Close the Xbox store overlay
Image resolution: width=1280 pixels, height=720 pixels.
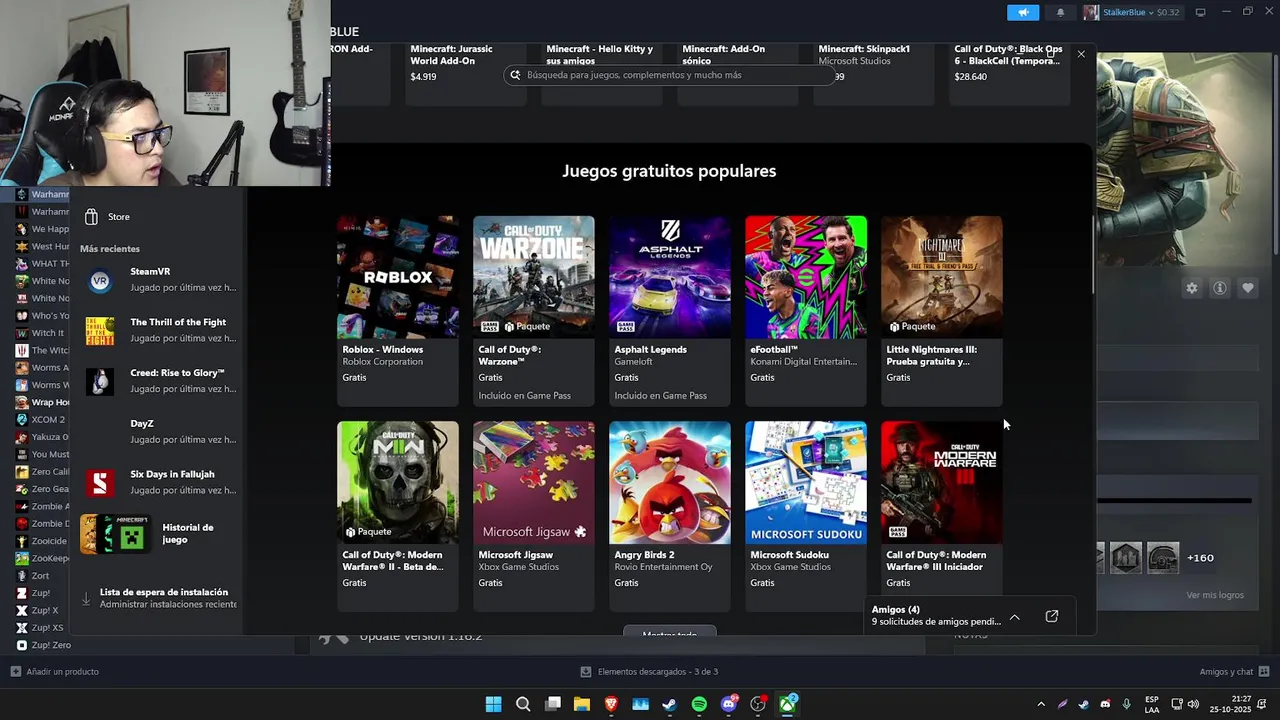(1081, 54)
